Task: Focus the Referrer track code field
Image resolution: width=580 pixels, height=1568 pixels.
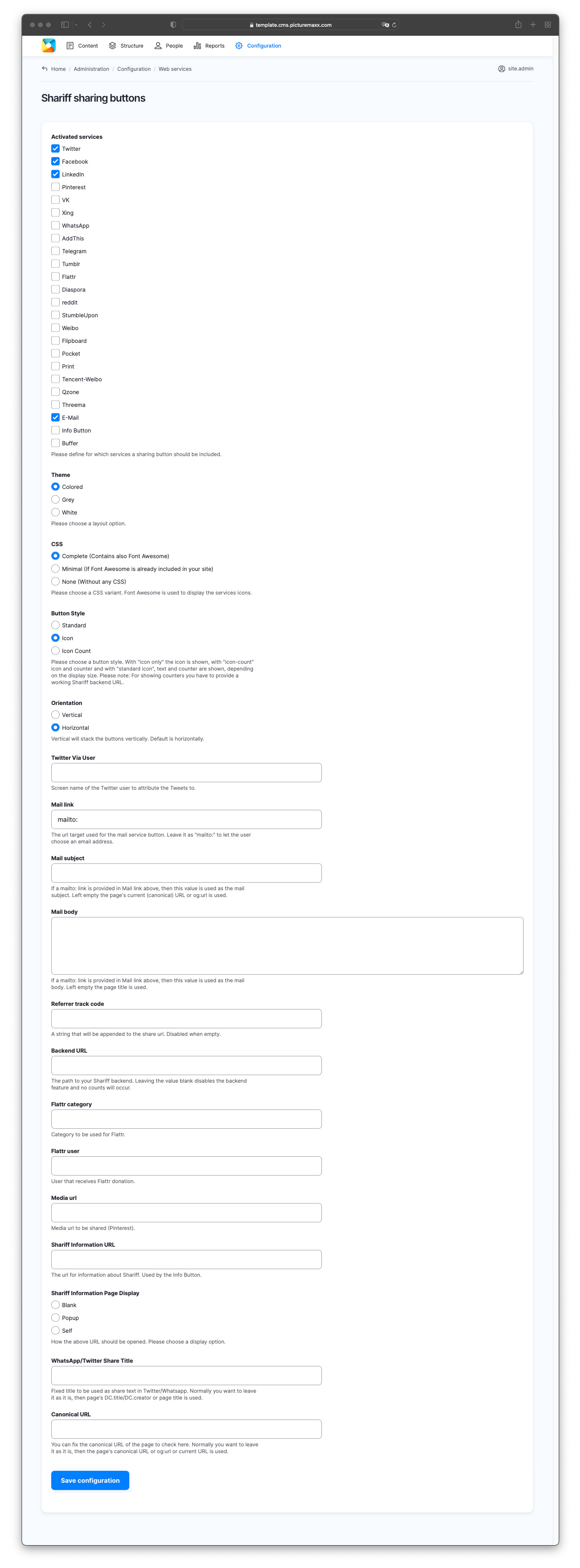Action: click(x=187, y=1019)
